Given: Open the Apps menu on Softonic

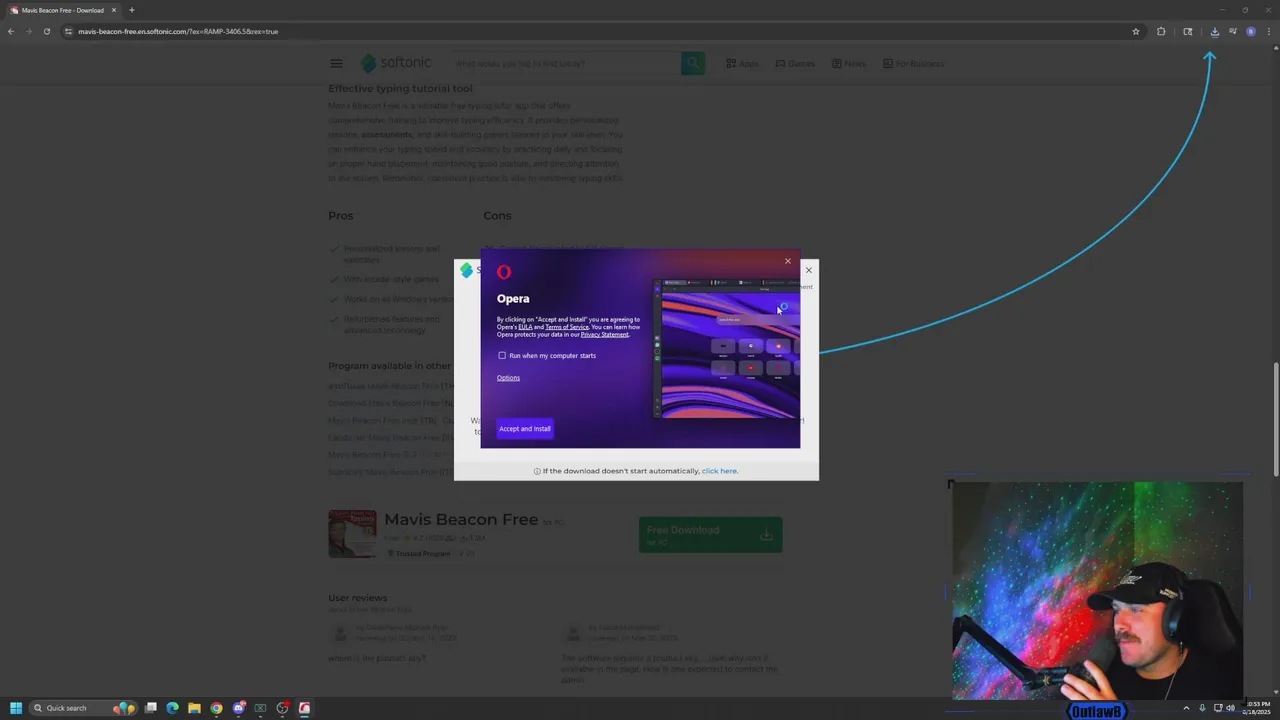Looking at the screenshot, I should pos(742,63).
